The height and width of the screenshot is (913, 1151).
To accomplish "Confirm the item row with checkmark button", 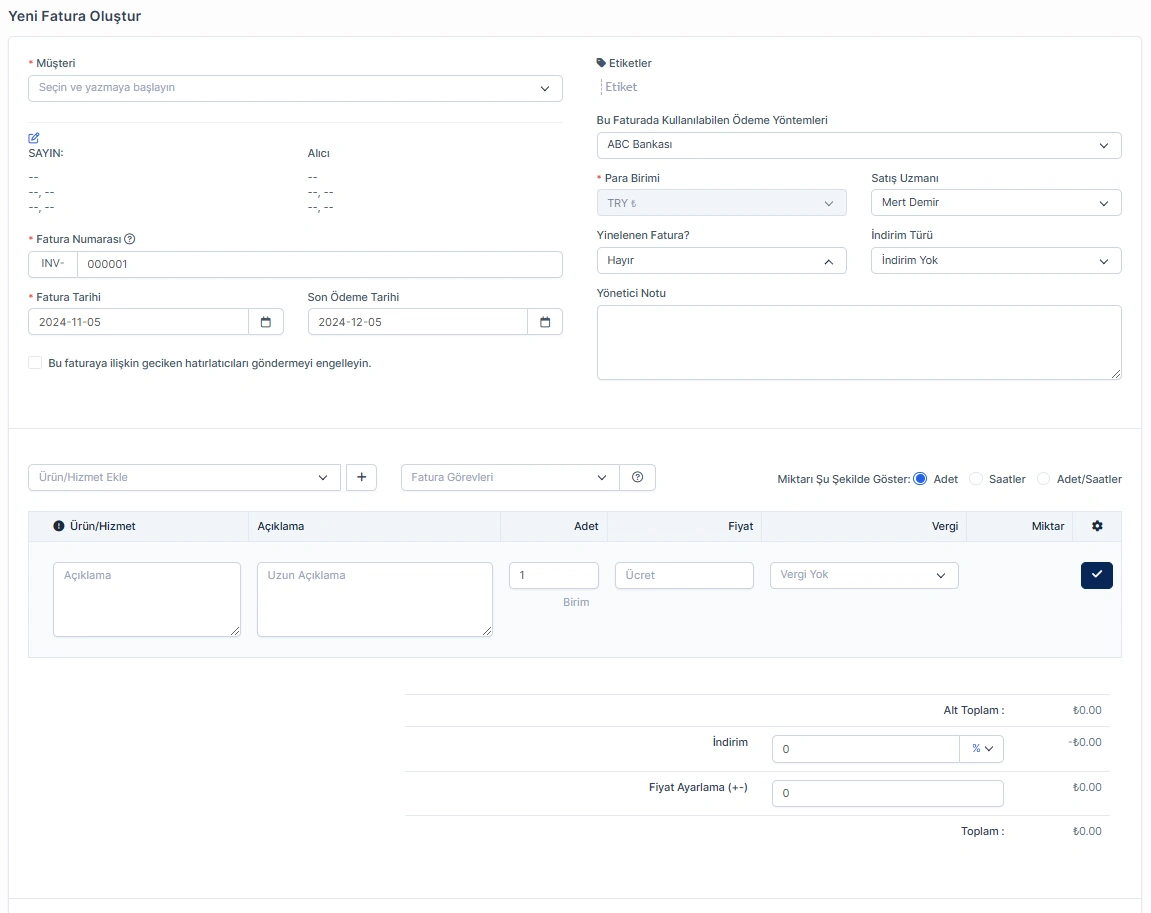I will 1097,575.
